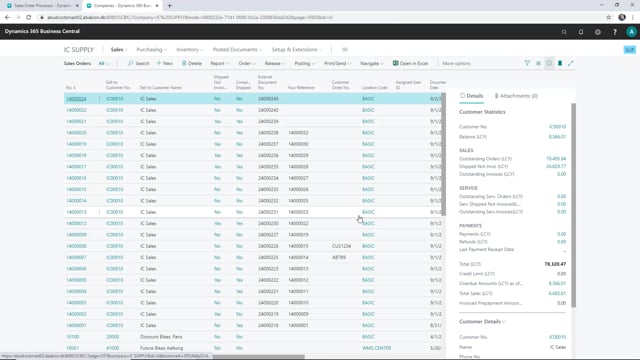Toggle the bookmark icon for this page
The height and width of the screenshot is (360, 640).
560,63
